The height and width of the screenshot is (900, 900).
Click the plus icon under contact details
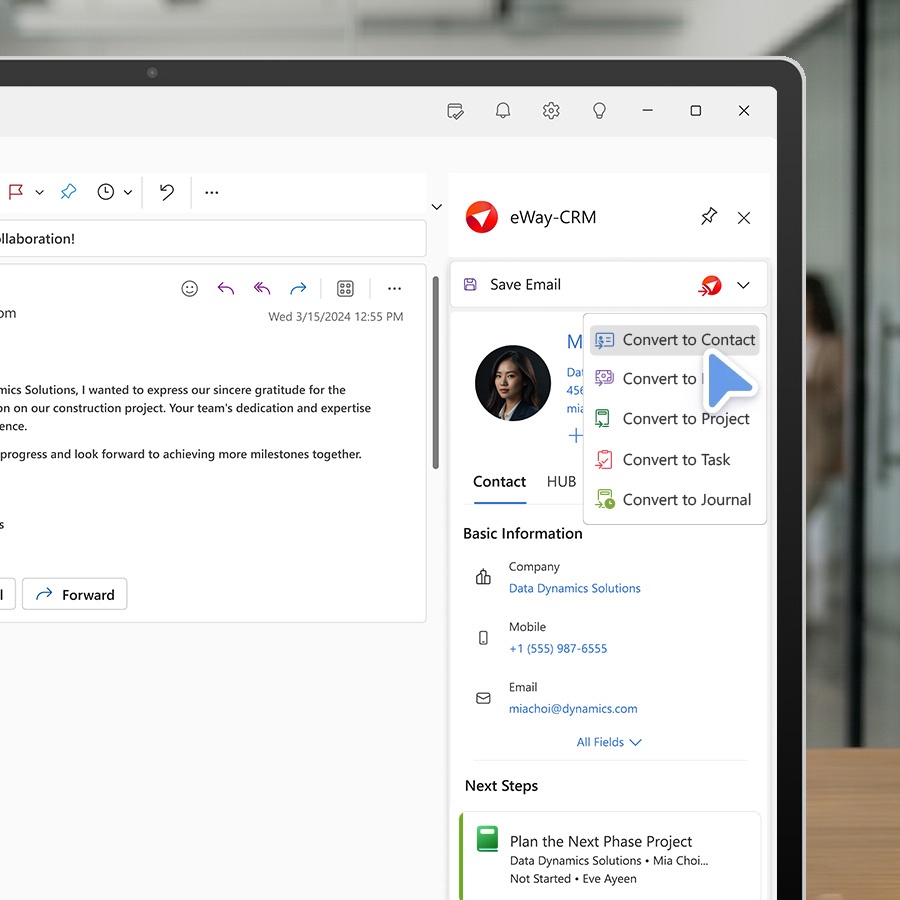coord(575,436)
